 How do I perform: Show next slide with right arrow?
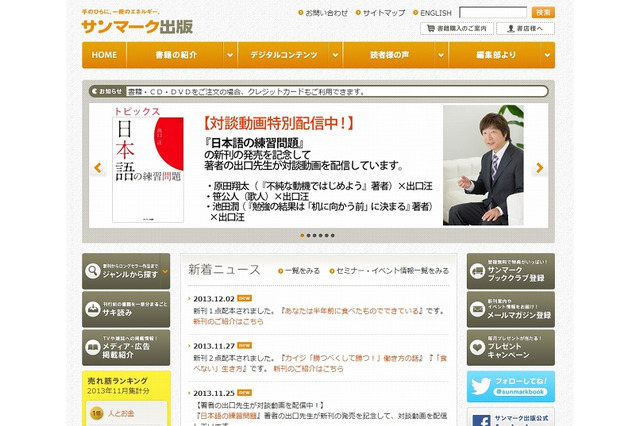pos(540,167)
